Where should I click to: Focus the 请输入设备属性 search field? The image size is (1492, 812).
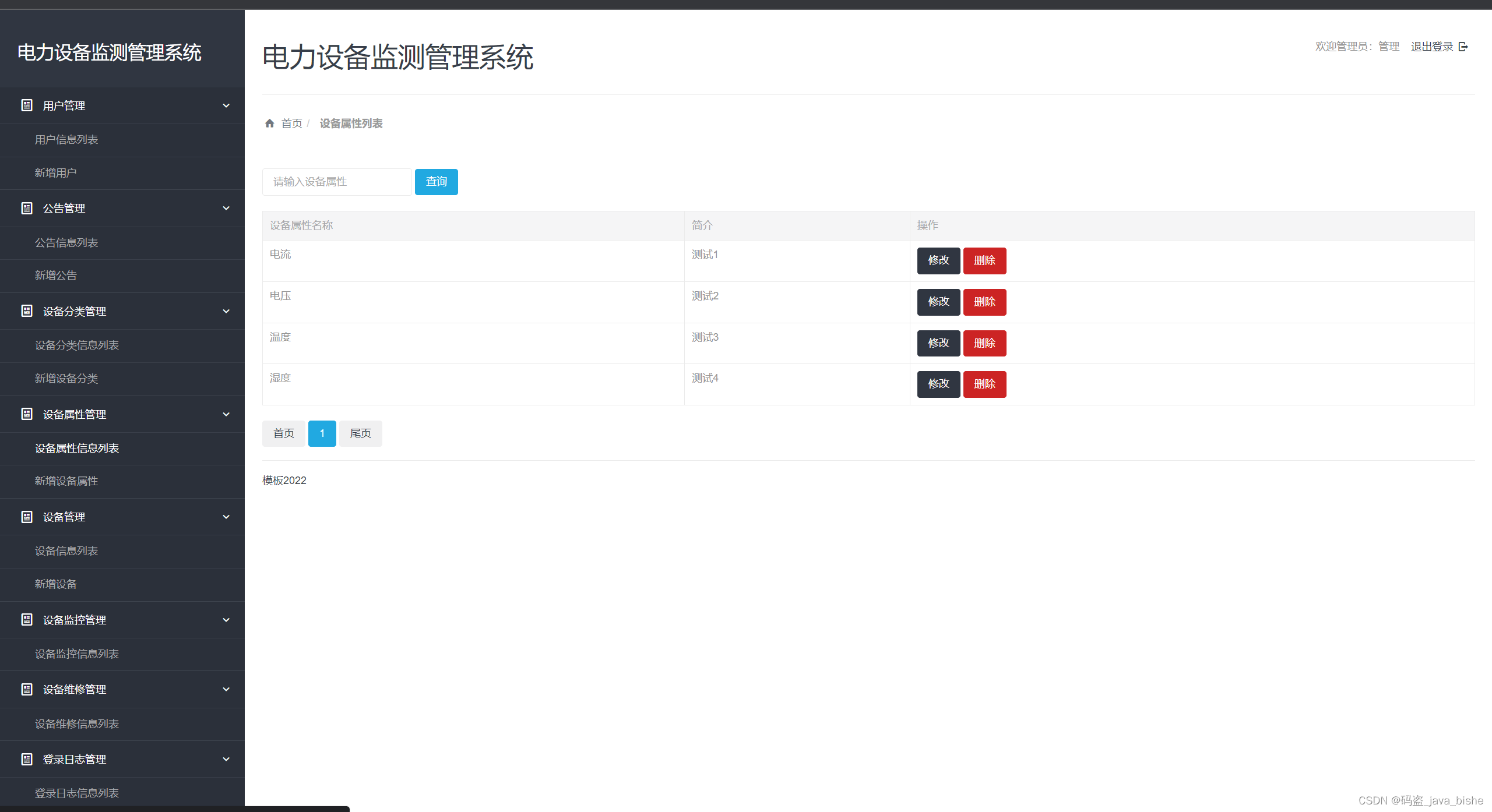337,182
